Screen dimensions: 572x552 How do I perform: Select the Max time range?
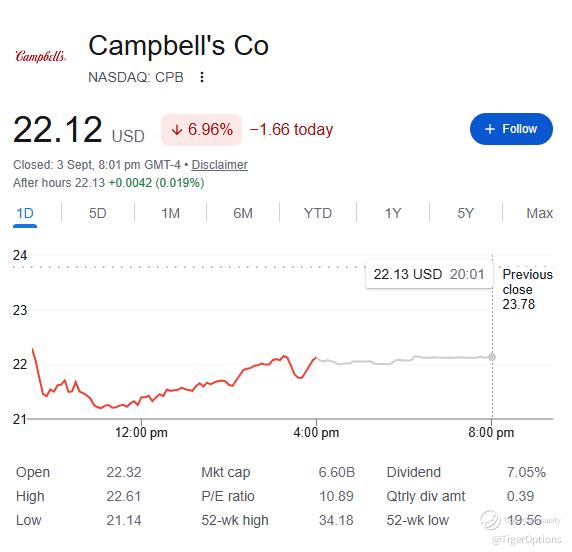(x=540, y=213)
